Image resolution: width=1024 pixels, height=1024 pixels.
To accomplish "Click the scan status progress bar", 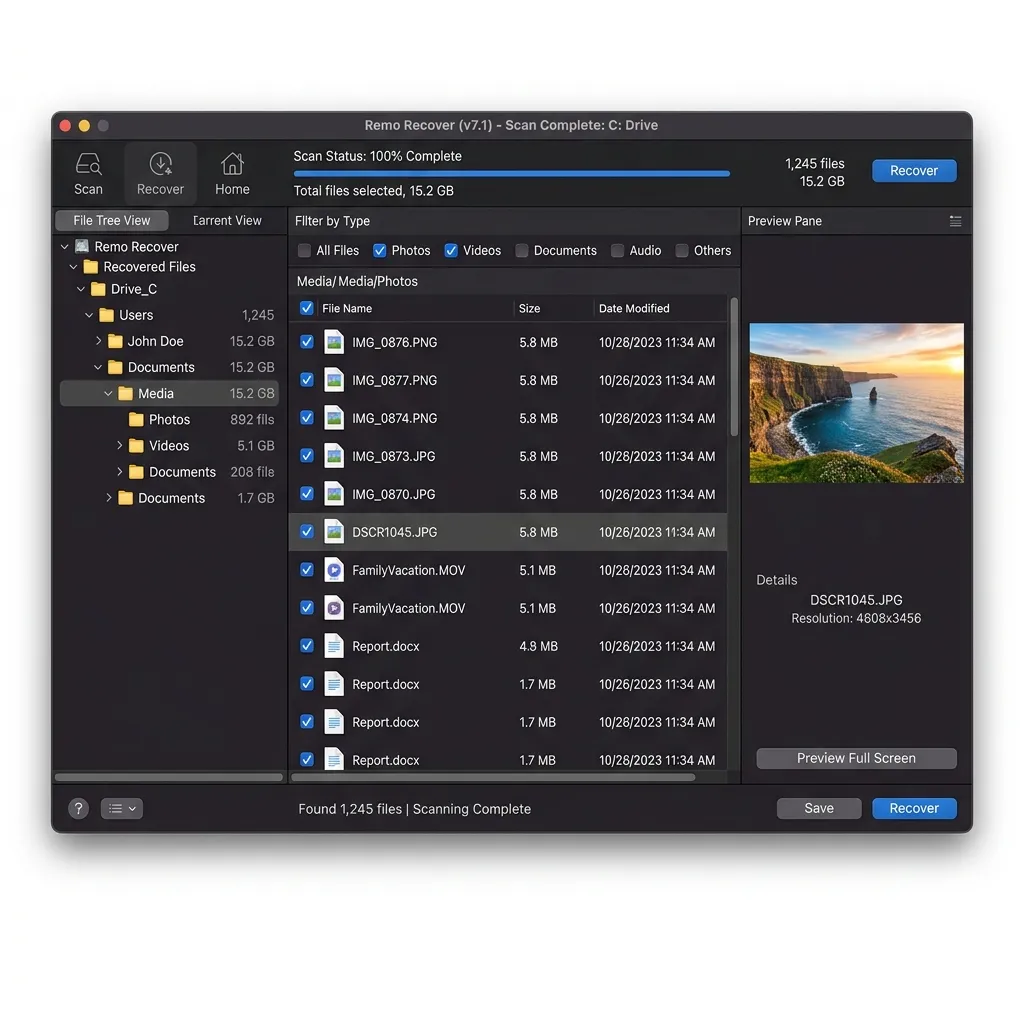I will point(511,174).
